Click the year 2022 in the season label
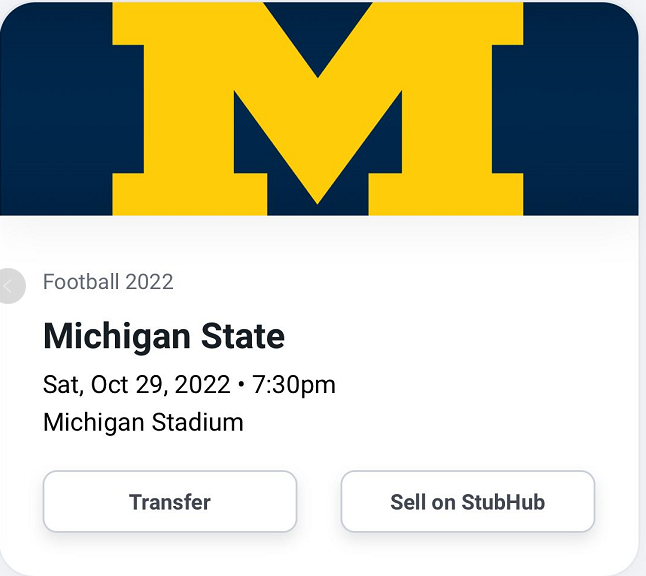This screenshot has height=576, width=646. coord(148,282)
